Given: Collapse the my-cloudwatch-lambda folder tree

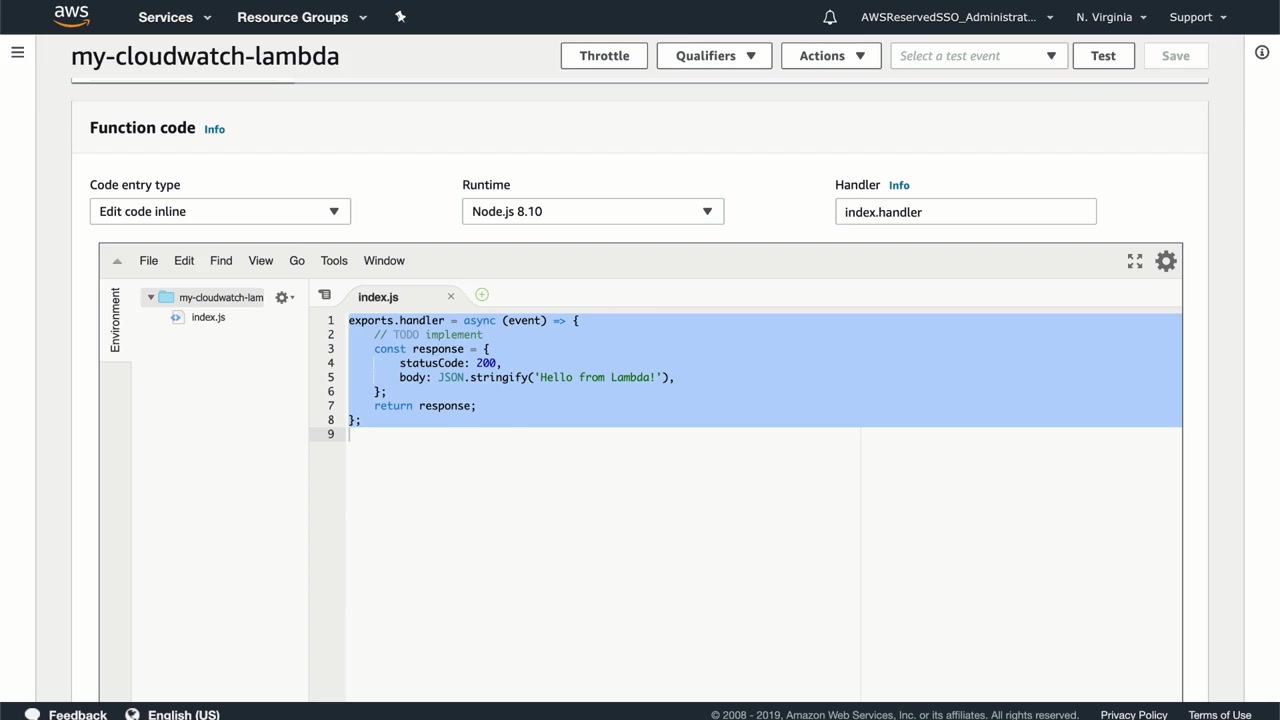Looking at the screenshot, I should pyautogui.click(x=151, y=297).
